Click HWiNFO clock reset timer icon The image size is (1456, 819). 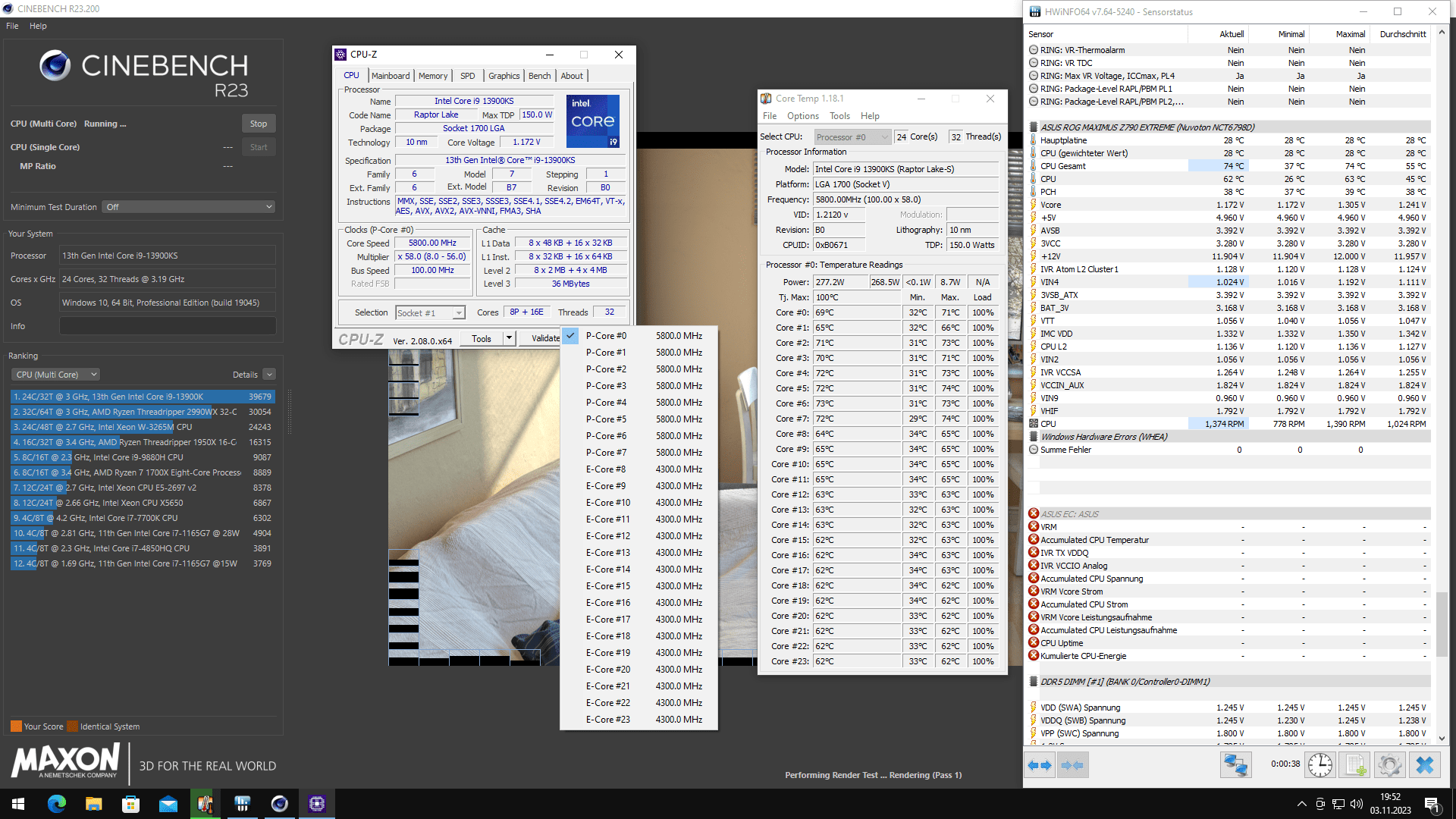tap(1320, 765)
